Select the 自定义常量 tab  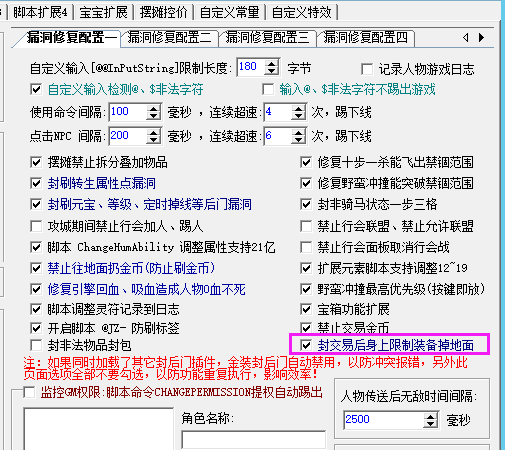(229, 13)
